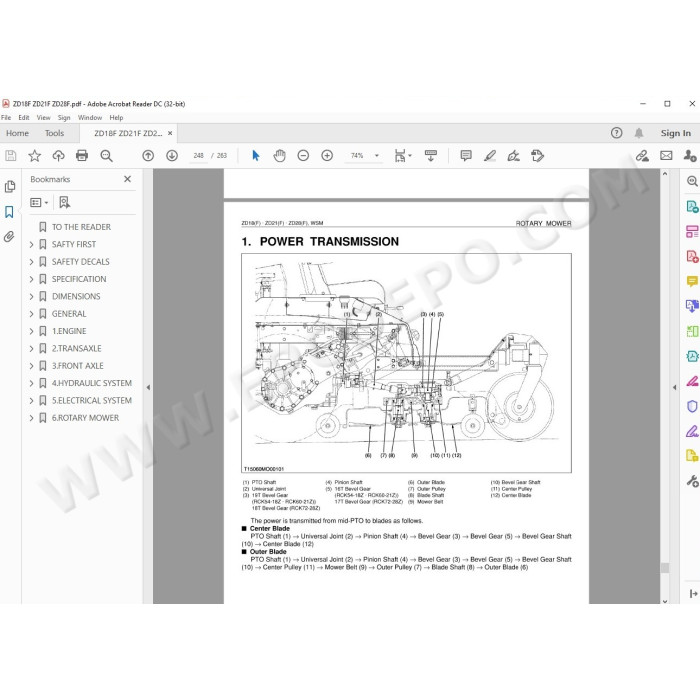Send file by email icon
700x700 pixels.
click(666, 155)
